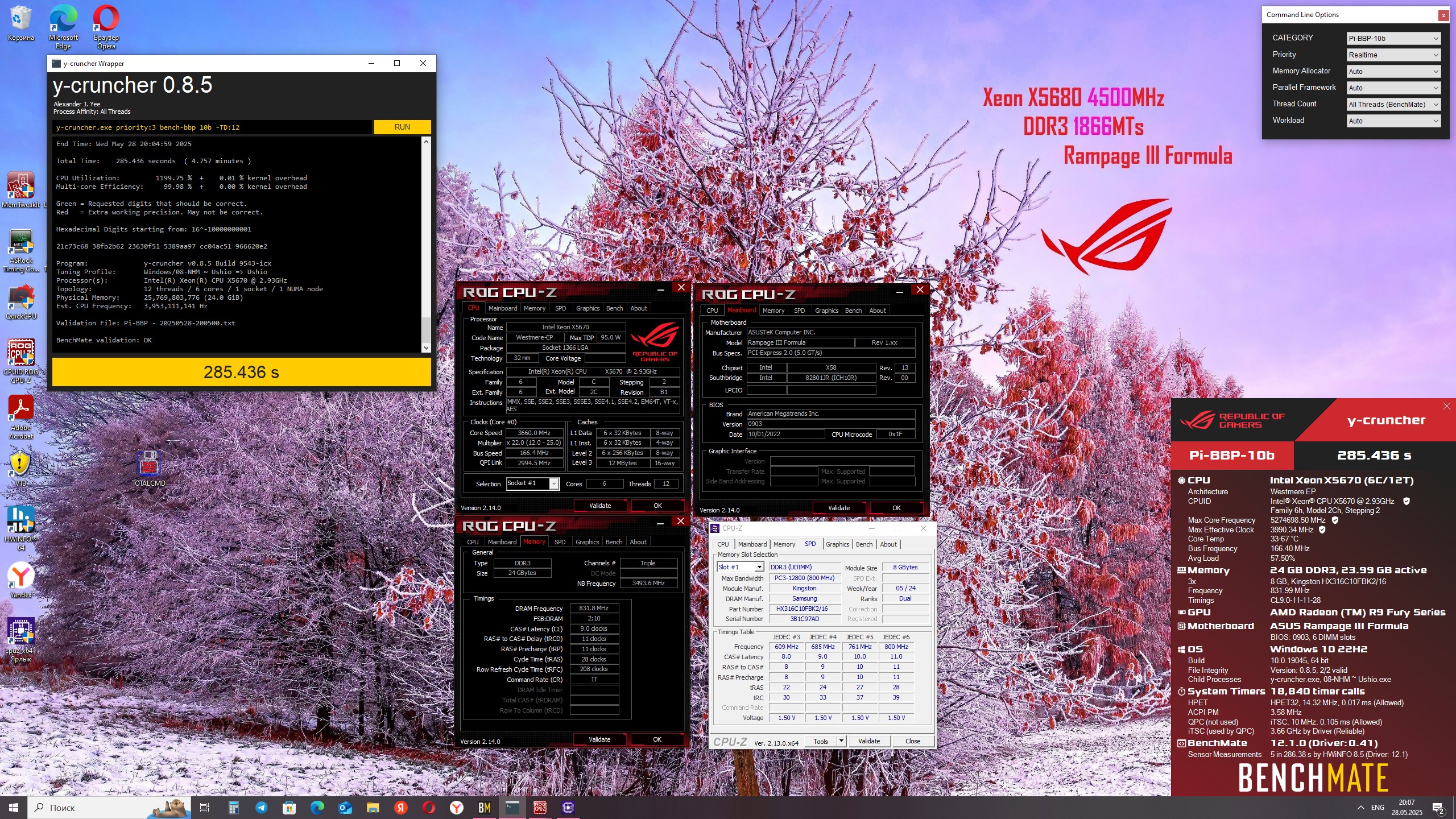Click the scroll down arrow in y-cruncher output
Viewport: 1456px width, 819px height.
(426, 348)
